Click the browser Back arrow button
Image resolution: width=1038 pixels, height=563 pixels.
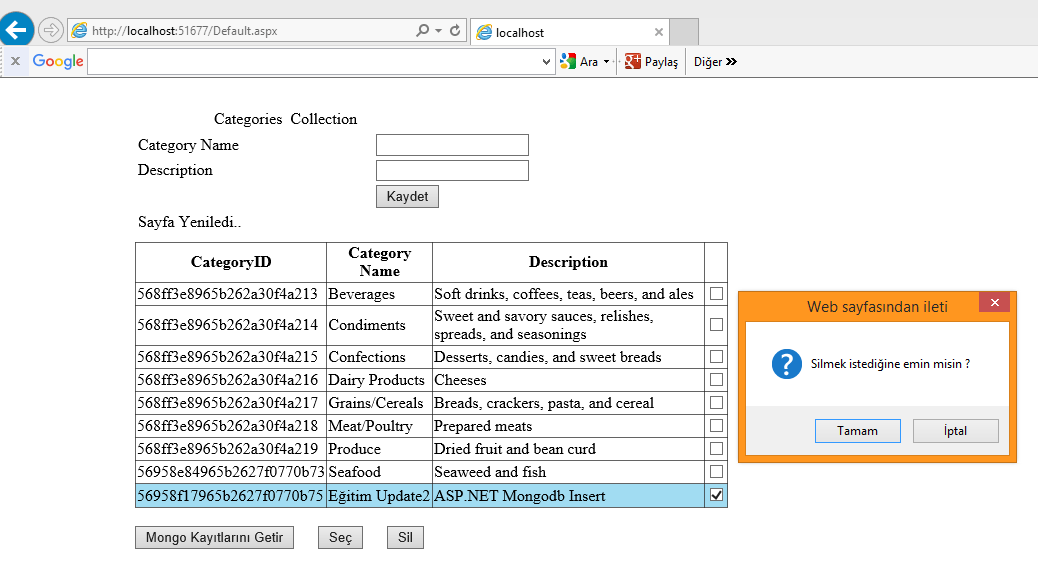17,30
